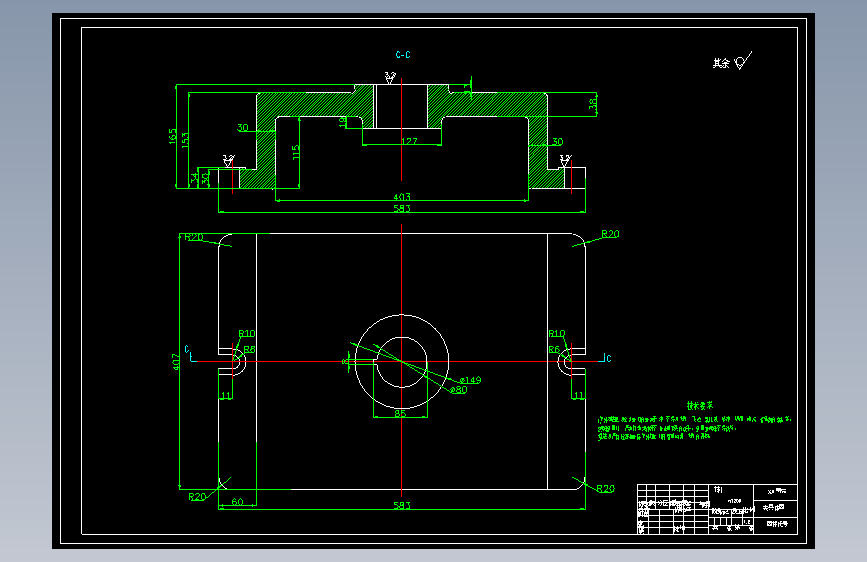
Task: Click the R20 label at top-right corner
Action: pos(610,234)
